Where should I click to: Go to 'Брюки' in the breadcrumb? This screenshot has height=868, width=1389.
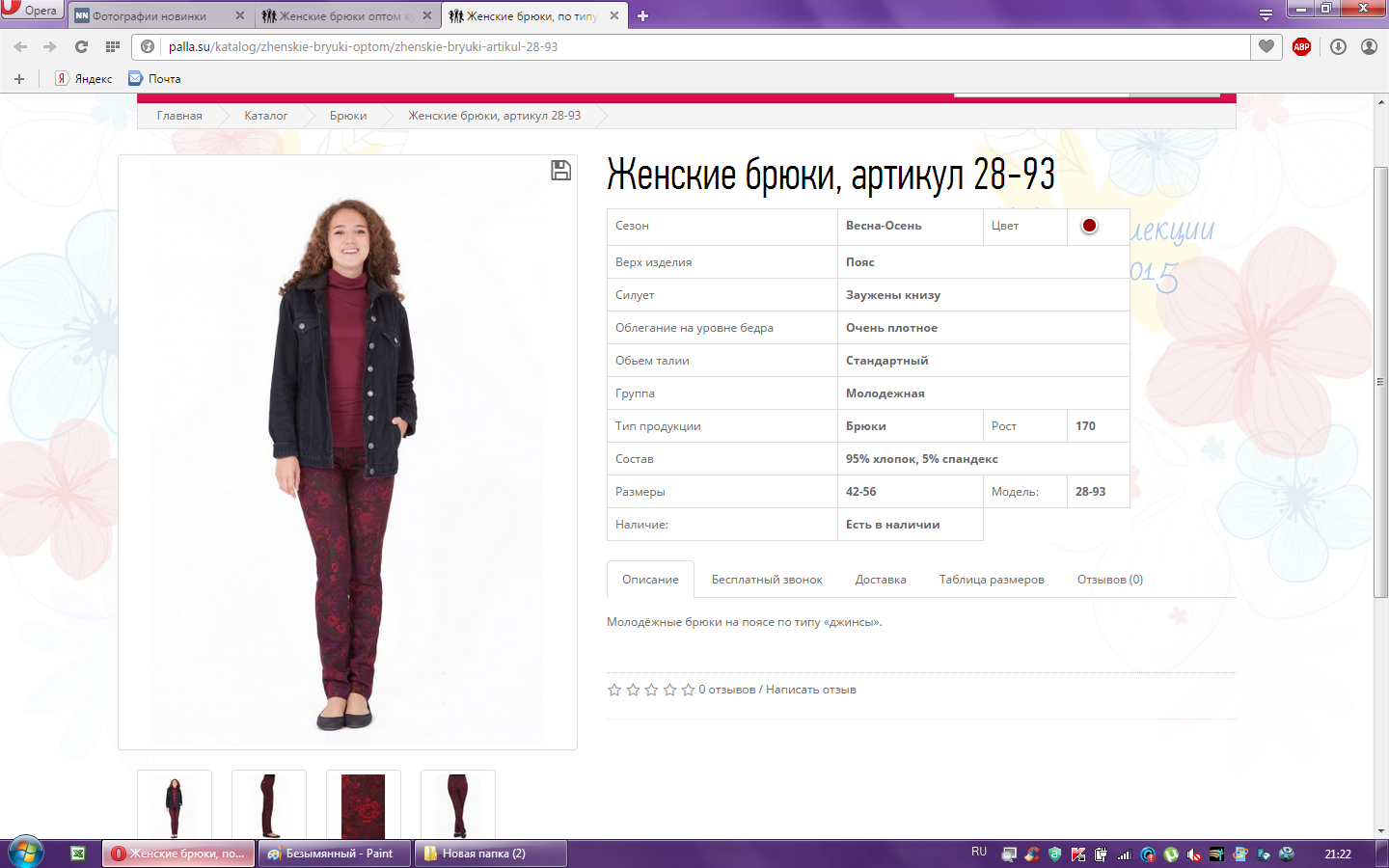pyautogui.click(x=348, y=116)
